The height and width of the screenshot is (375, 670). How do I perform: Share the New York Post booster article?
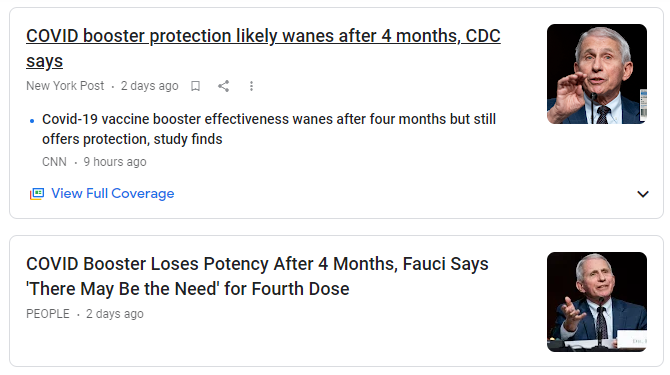[223, 86]
